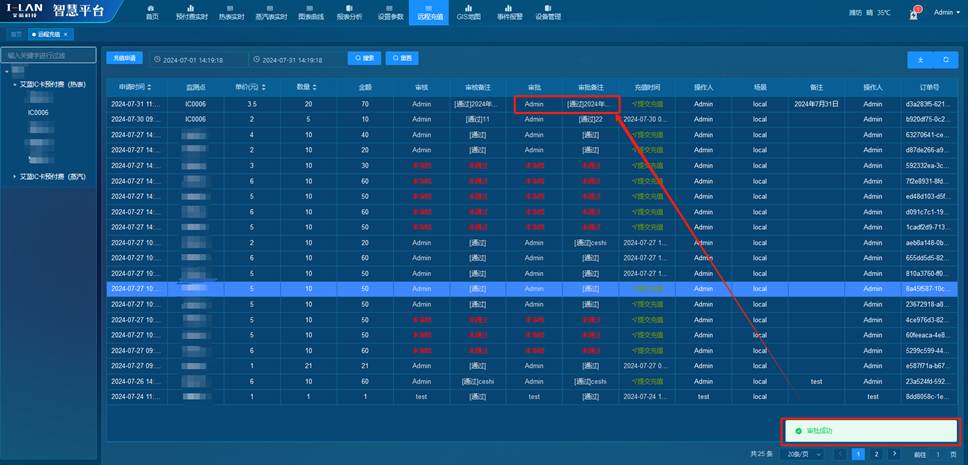Expand the 艾蓝IC卡预付费 (蒸汽) tree node

coord(14,176)
